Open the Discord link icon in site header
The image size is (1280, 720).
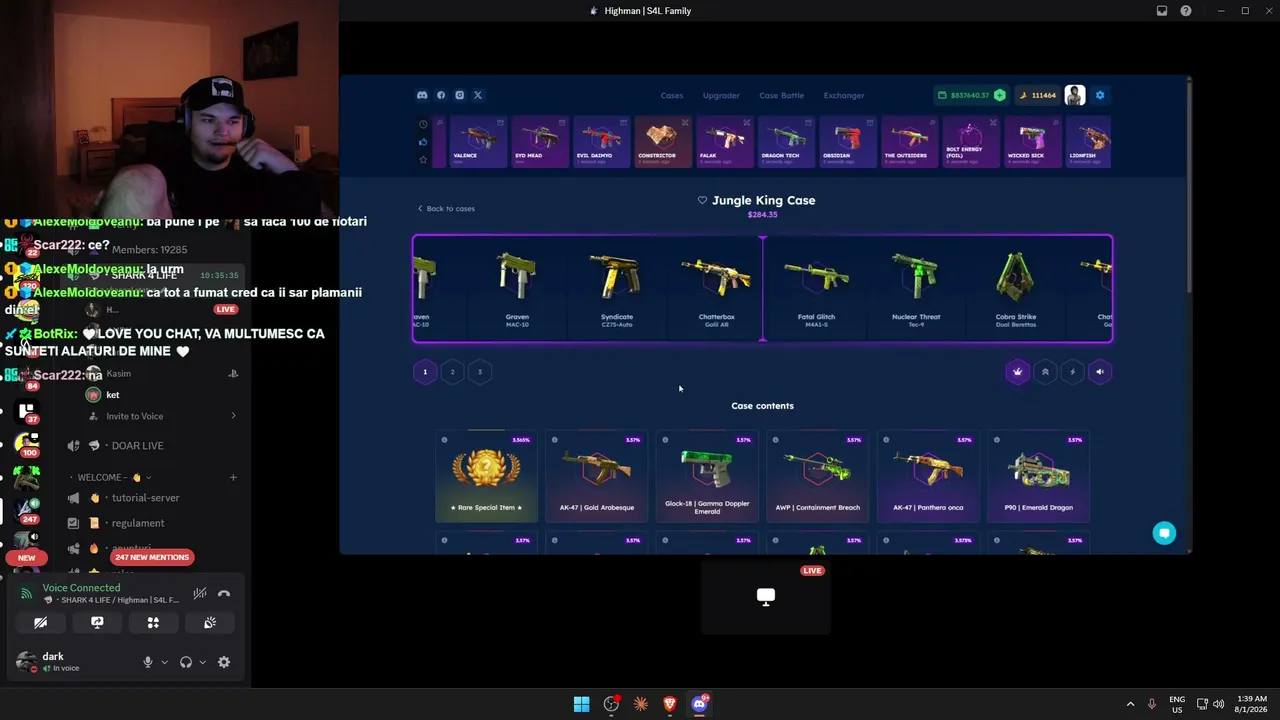pyautogui.click(x=422, y=95)
